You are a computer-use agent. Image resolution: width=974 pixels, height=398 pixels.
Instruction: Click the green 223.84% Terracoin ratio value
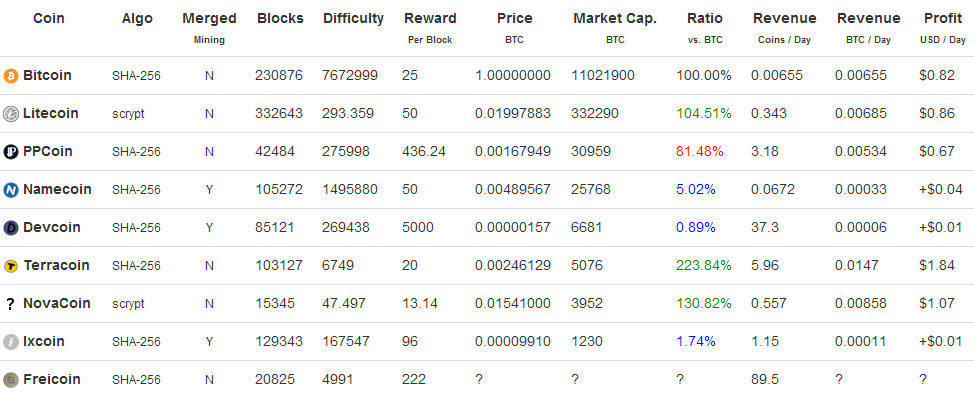point(704,266)
